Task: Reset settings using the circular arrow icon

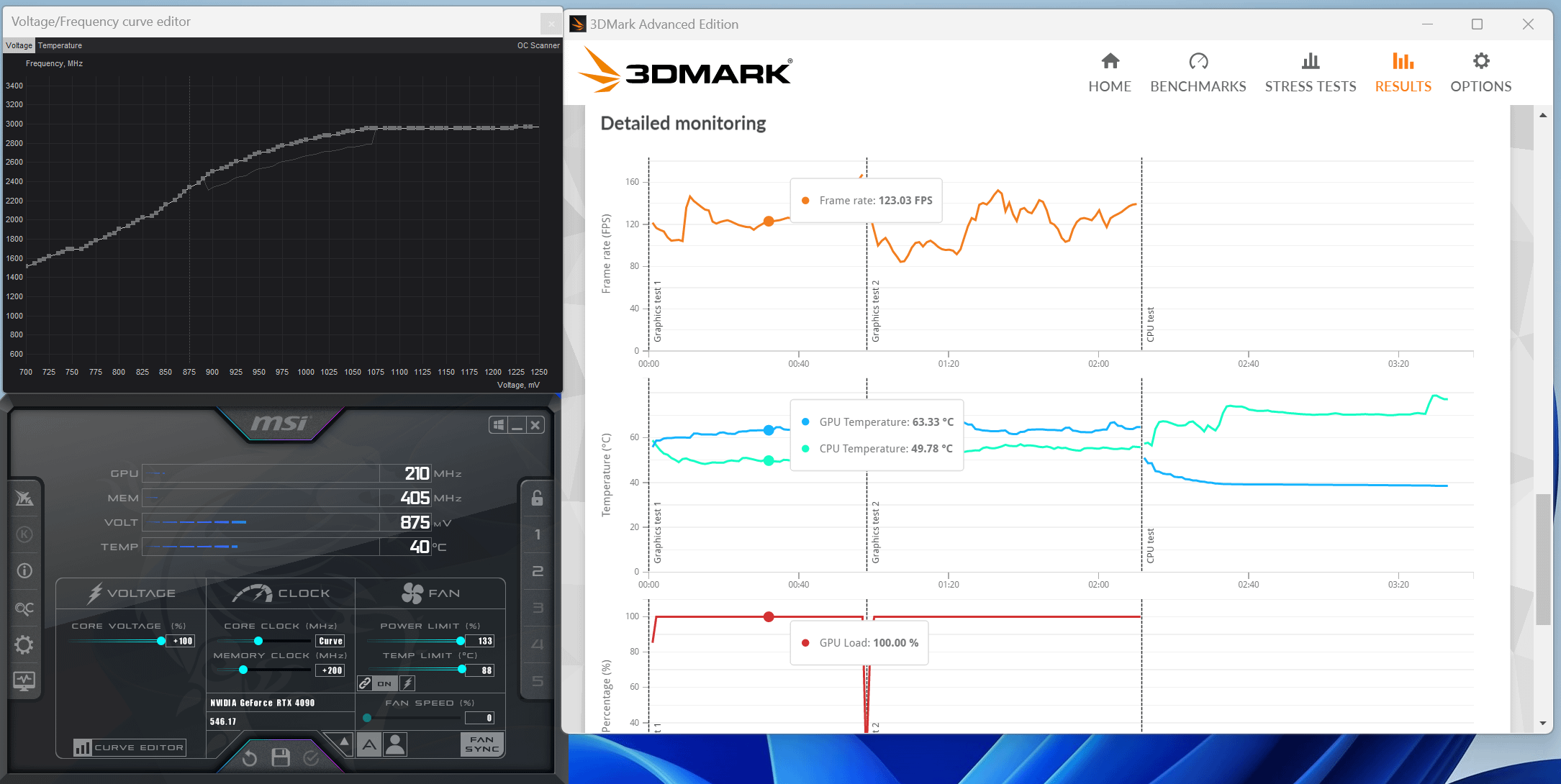Action: 248,757
